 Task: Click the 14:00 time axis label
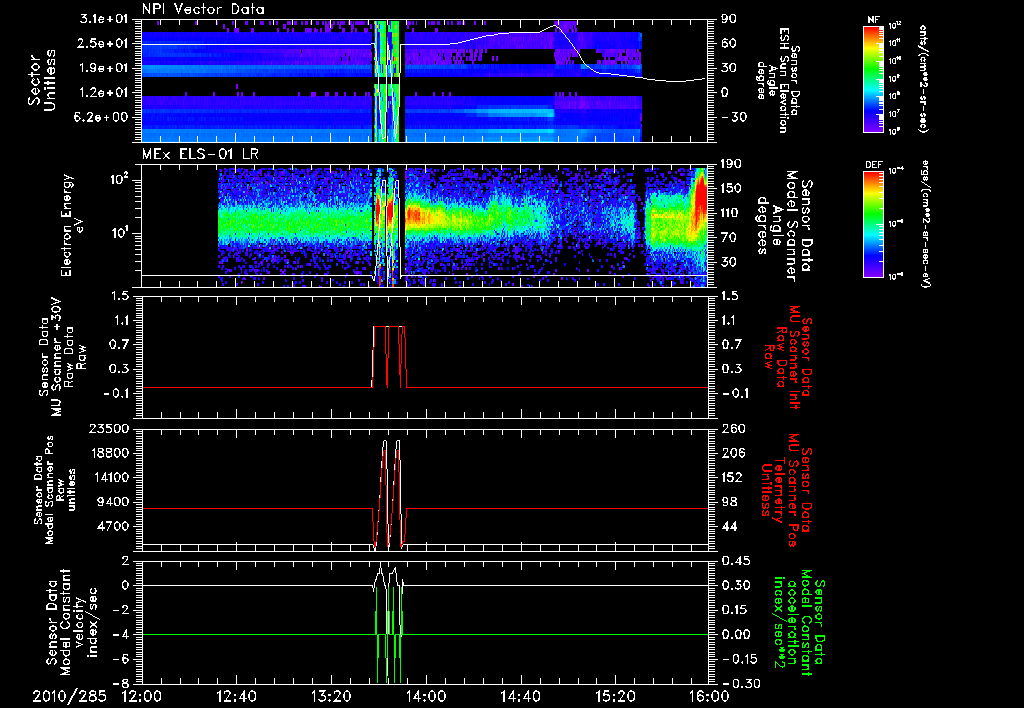(426, 696)
